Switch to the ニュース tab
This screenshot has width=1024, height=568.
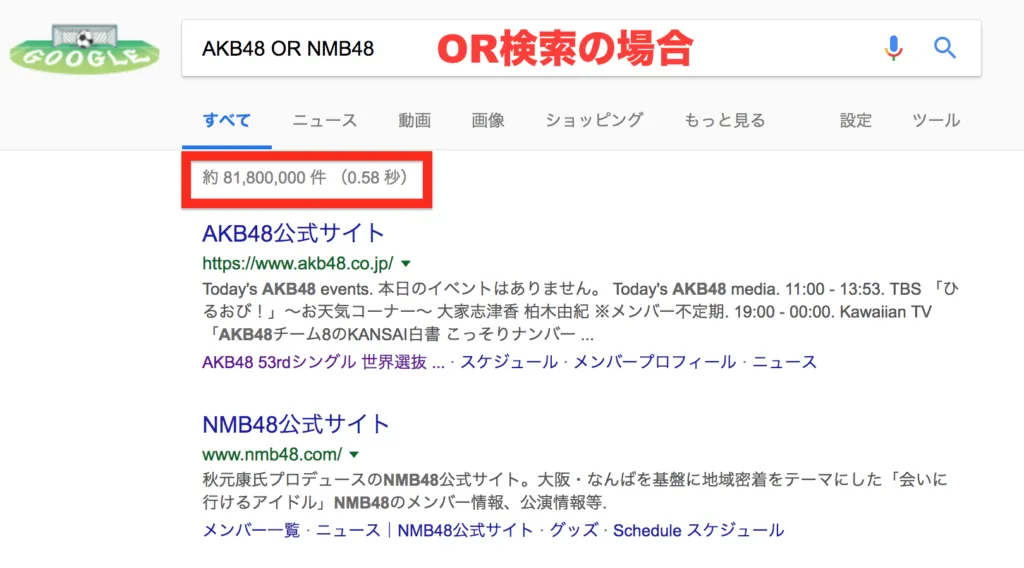point(325,120)
